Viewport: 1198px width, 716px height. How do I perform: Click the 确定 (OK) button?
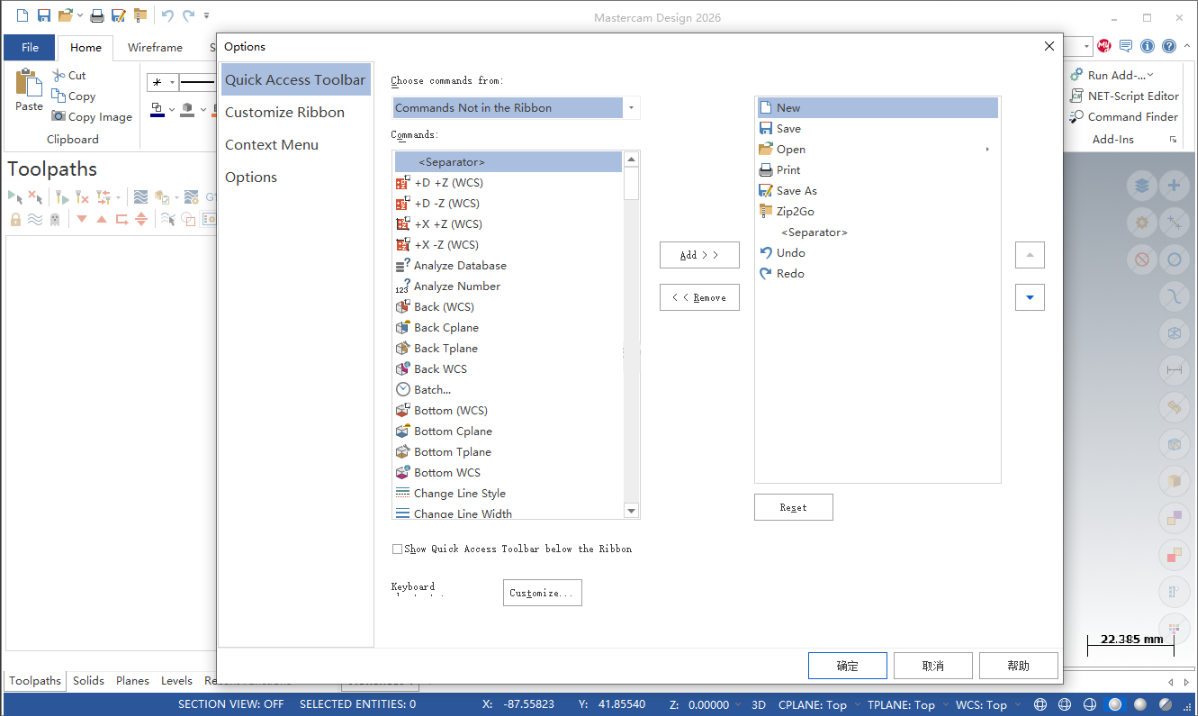pos(847,666)
